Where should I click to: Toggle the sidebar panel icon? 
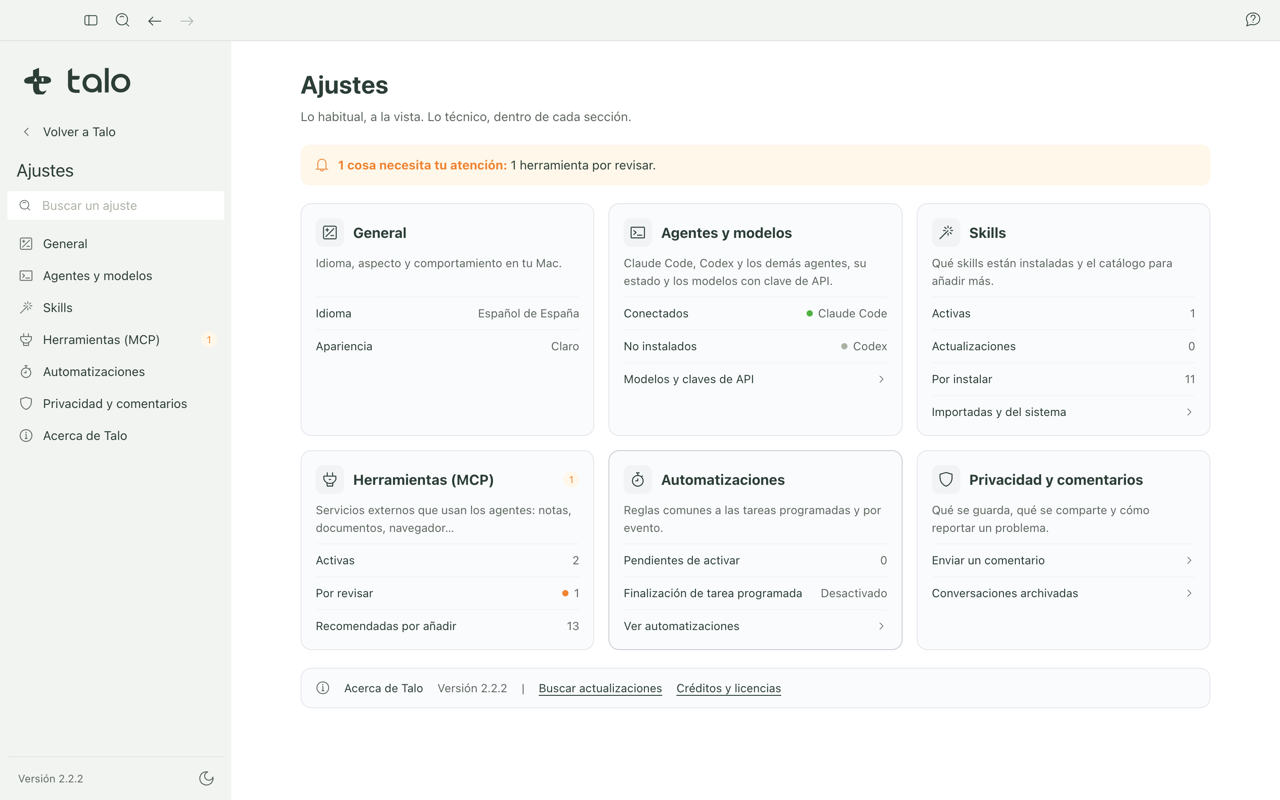91,20
